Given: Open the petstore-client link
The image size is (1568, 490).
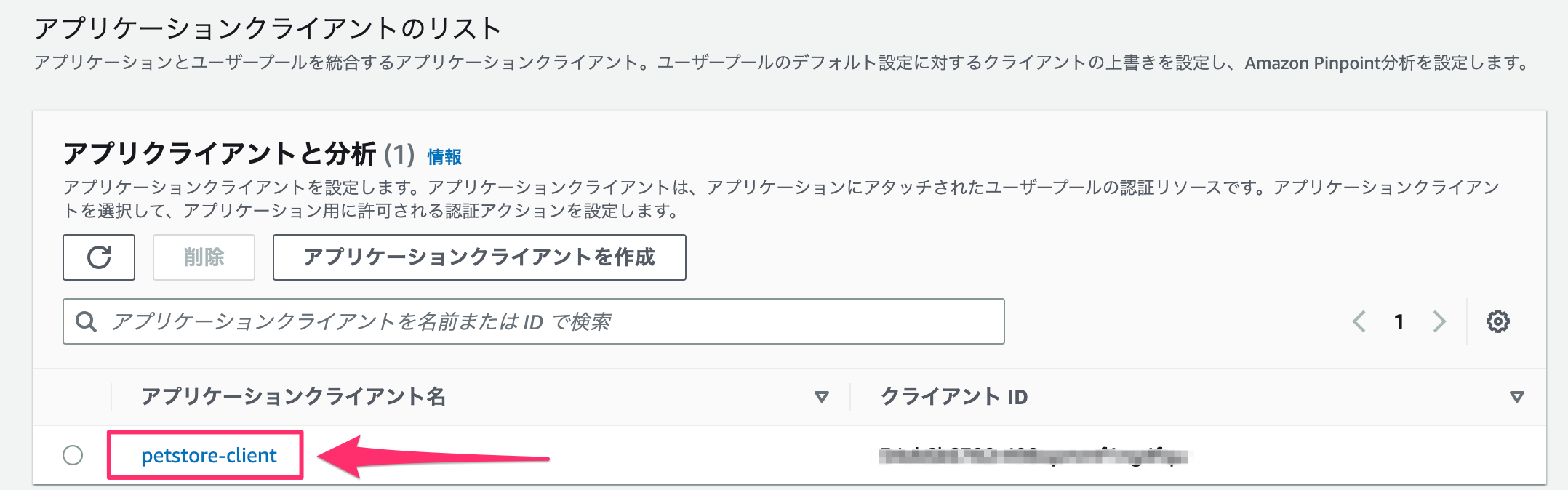Looking at the screenshot, I should (x=209, y=456).
